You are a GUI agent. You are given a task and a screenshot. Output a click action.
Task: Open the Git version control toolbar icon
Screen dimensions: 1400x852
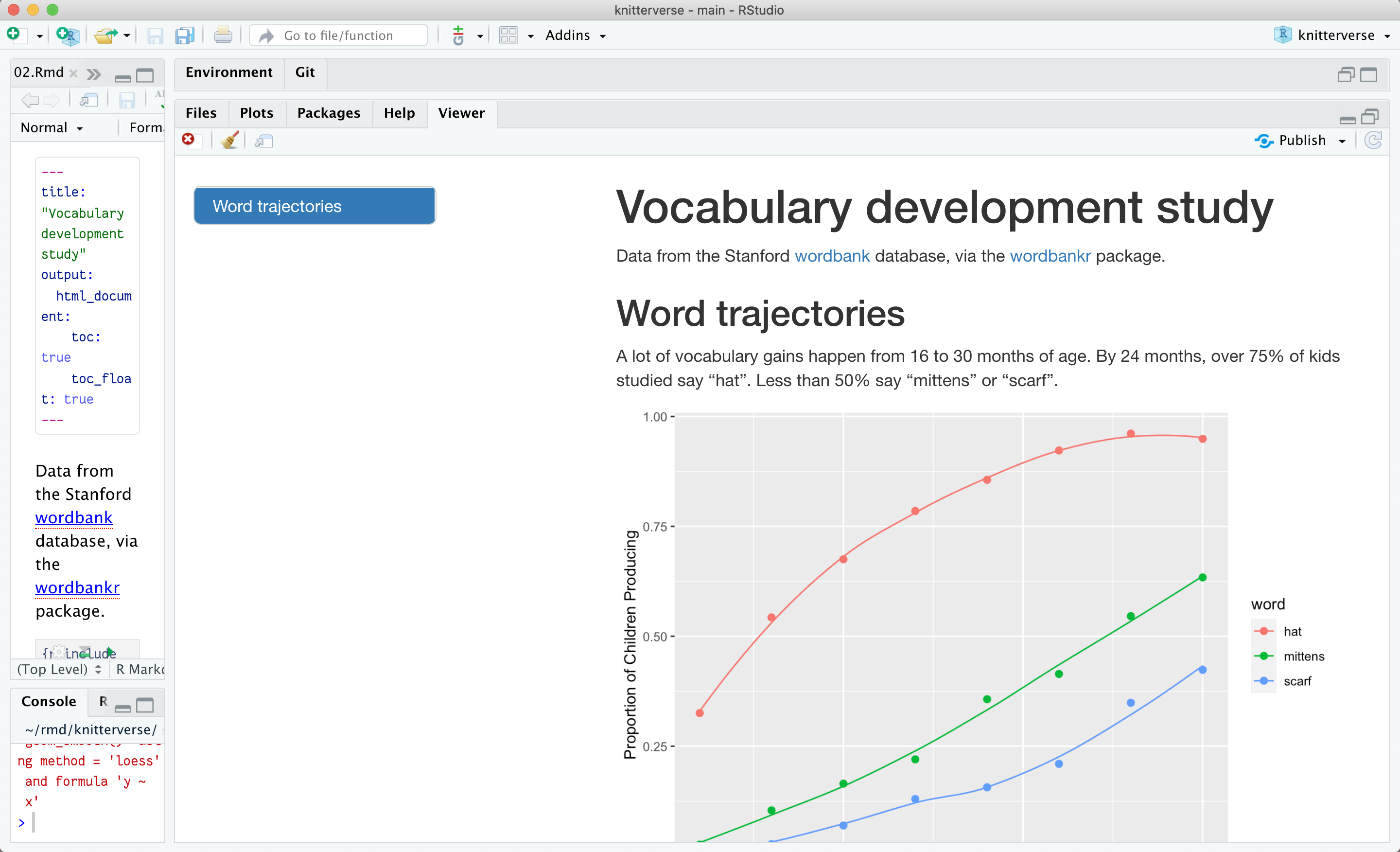pyautogui.click(x=458, y=36)
